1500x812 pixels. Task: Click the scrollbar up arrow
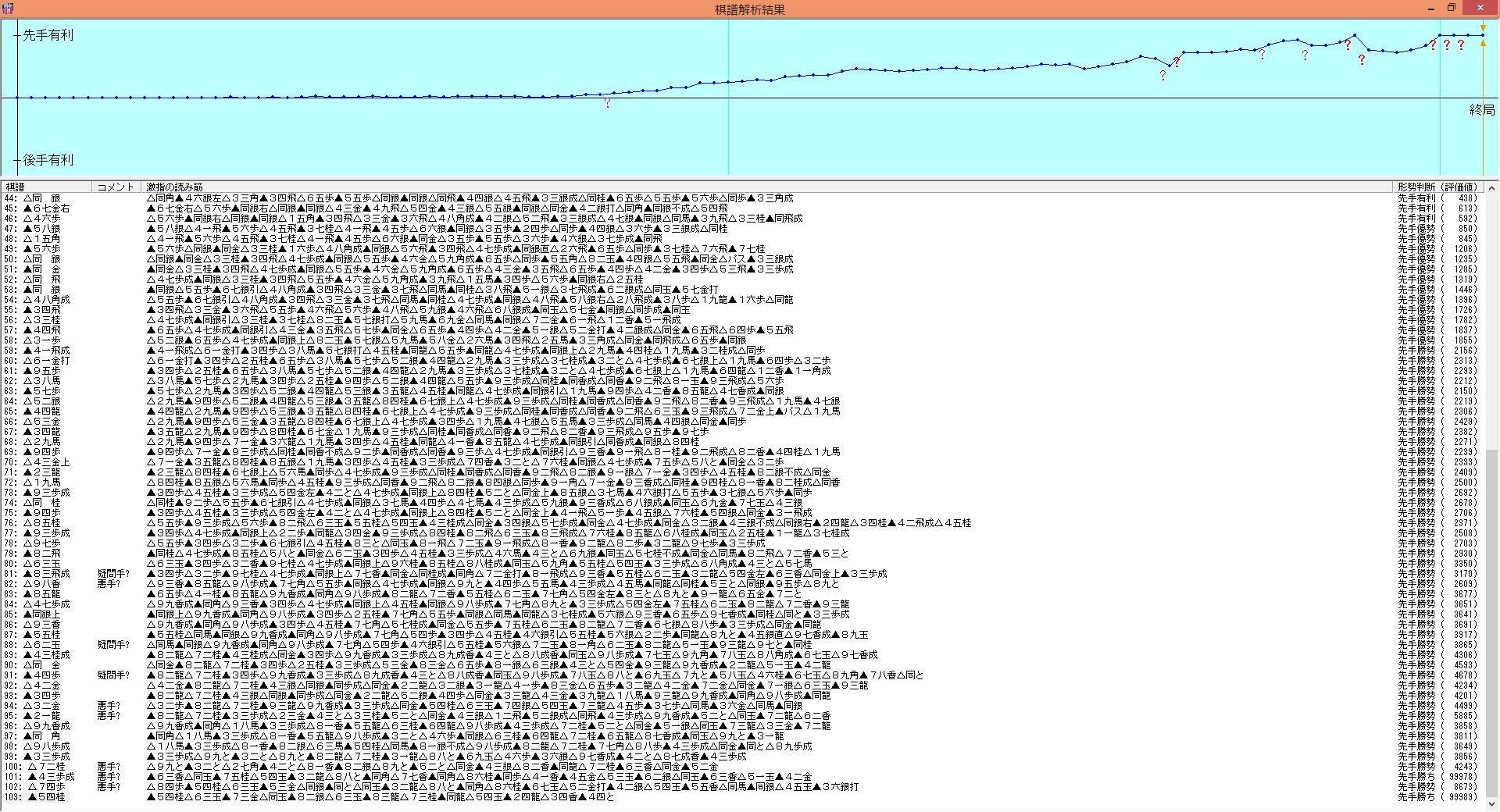pyautogui.click(x=1491, y=188)
